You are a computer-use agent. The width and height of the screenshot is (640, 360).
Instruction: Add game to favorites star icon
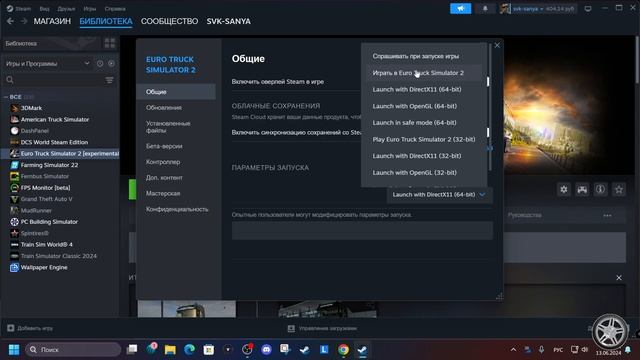coord(619,189)
